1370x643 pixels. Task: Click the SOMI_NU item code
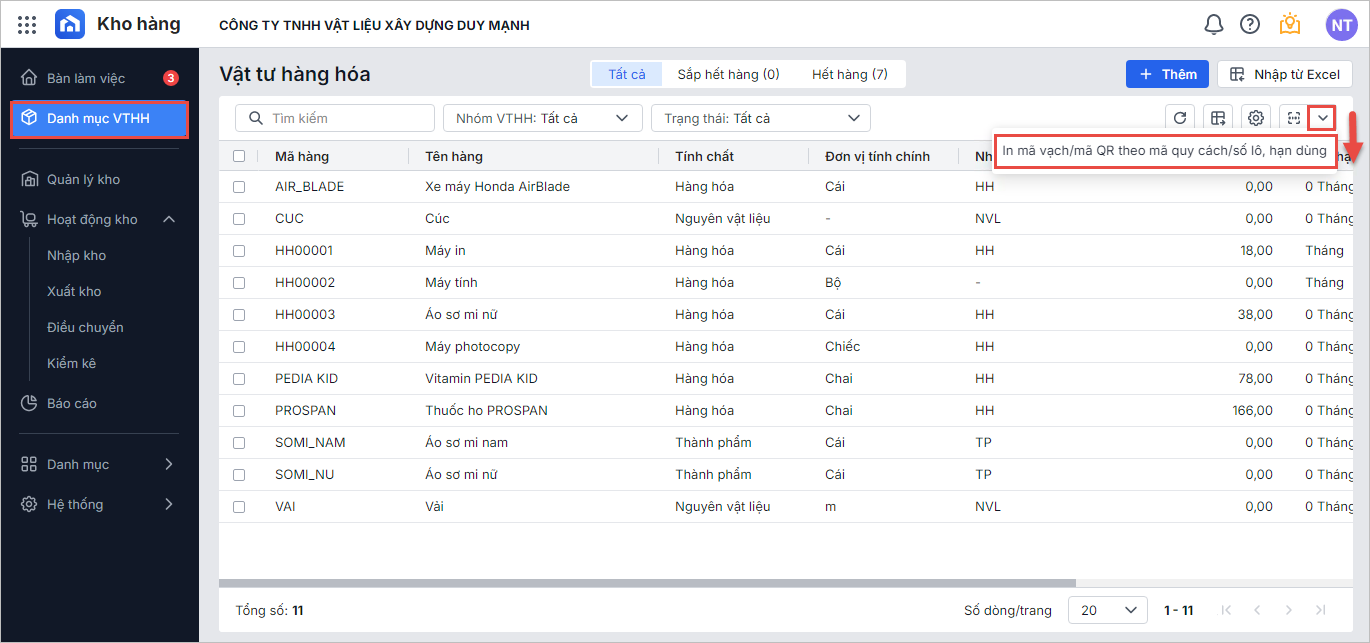(x=305, y=475)
